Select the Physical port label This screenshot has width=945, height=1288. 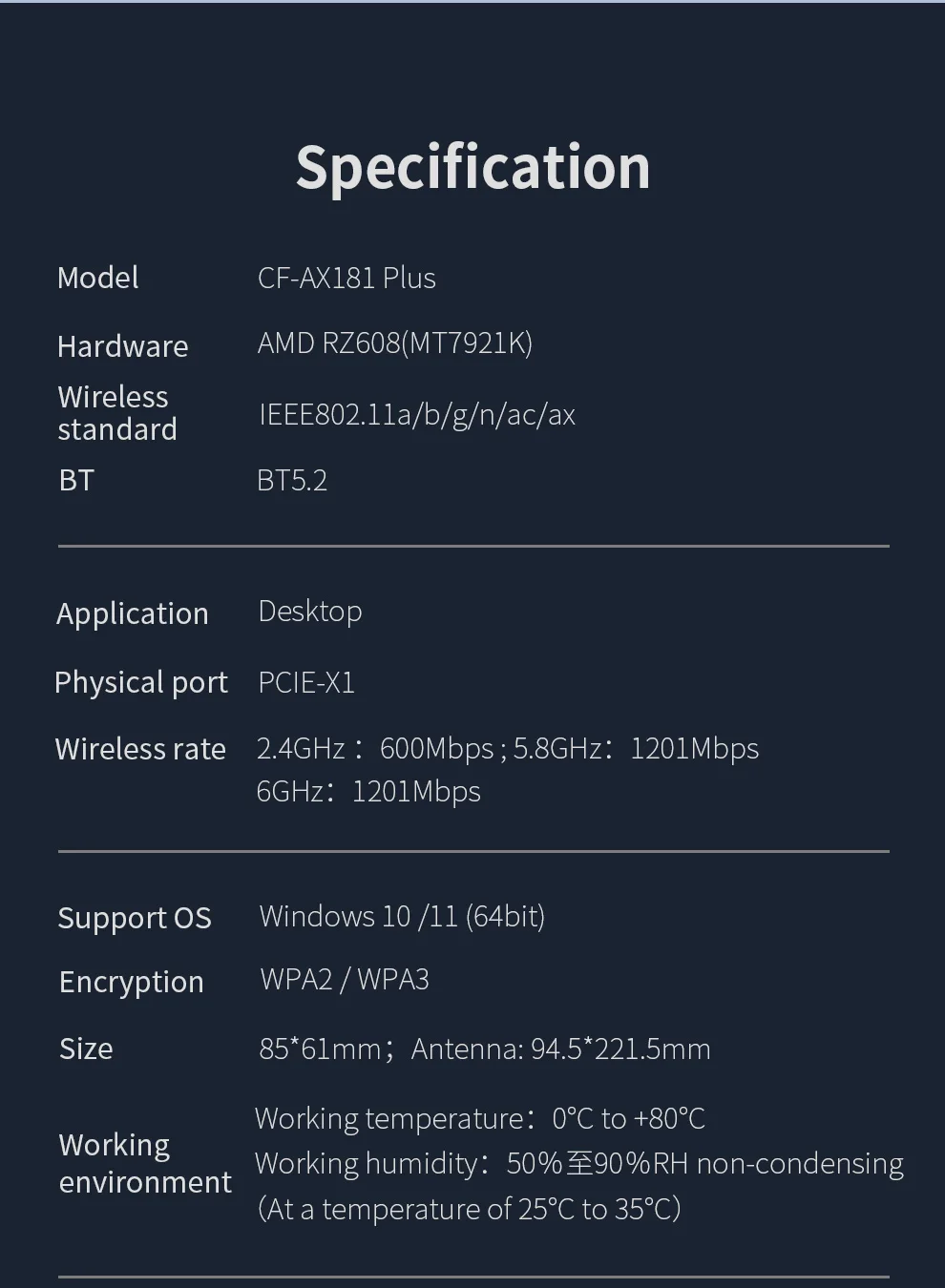[x=140, y=682]
